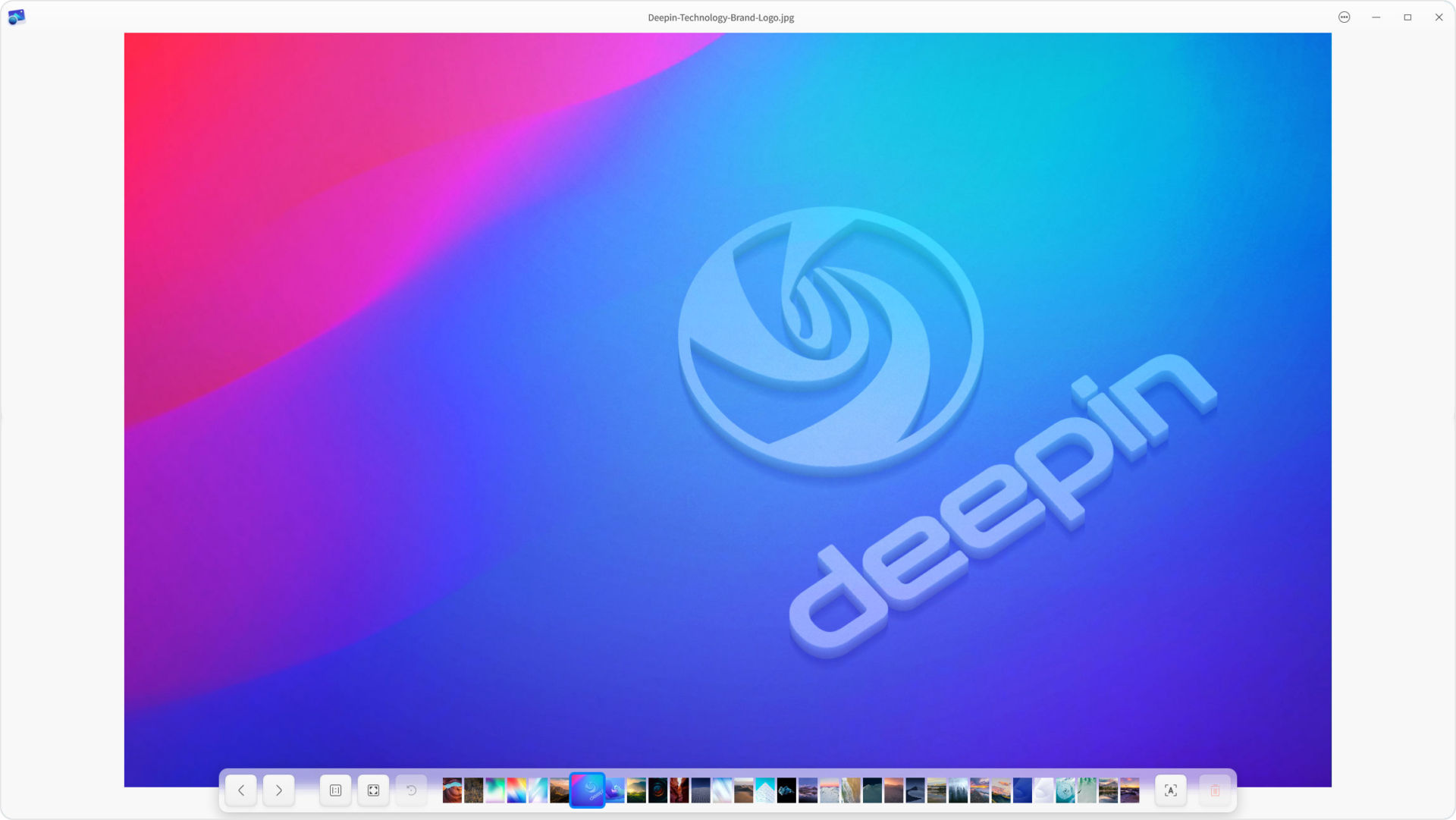
Task: Delete the current image with trash icon
Action: pos(1215,790)
